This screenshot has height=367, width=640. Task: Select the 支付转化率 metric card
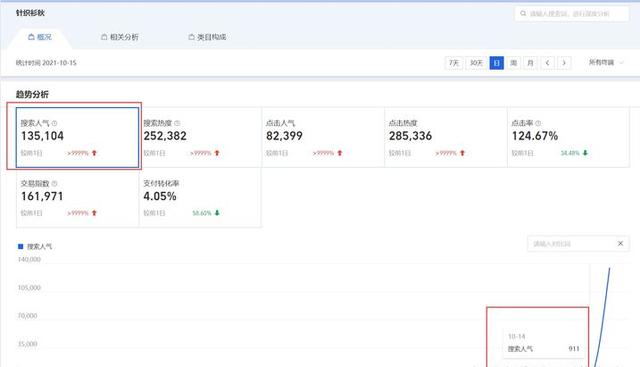(200, 197)
